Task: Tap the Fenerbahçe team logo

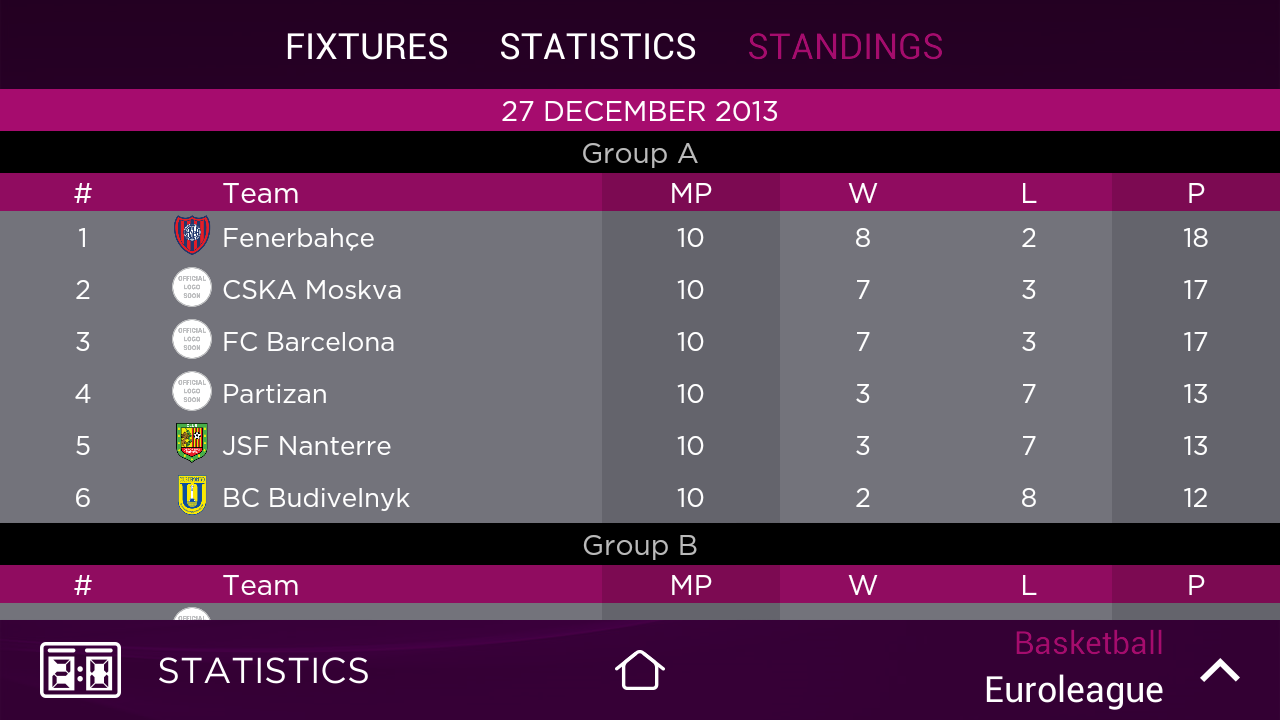Action: click(x=192, y=236)
